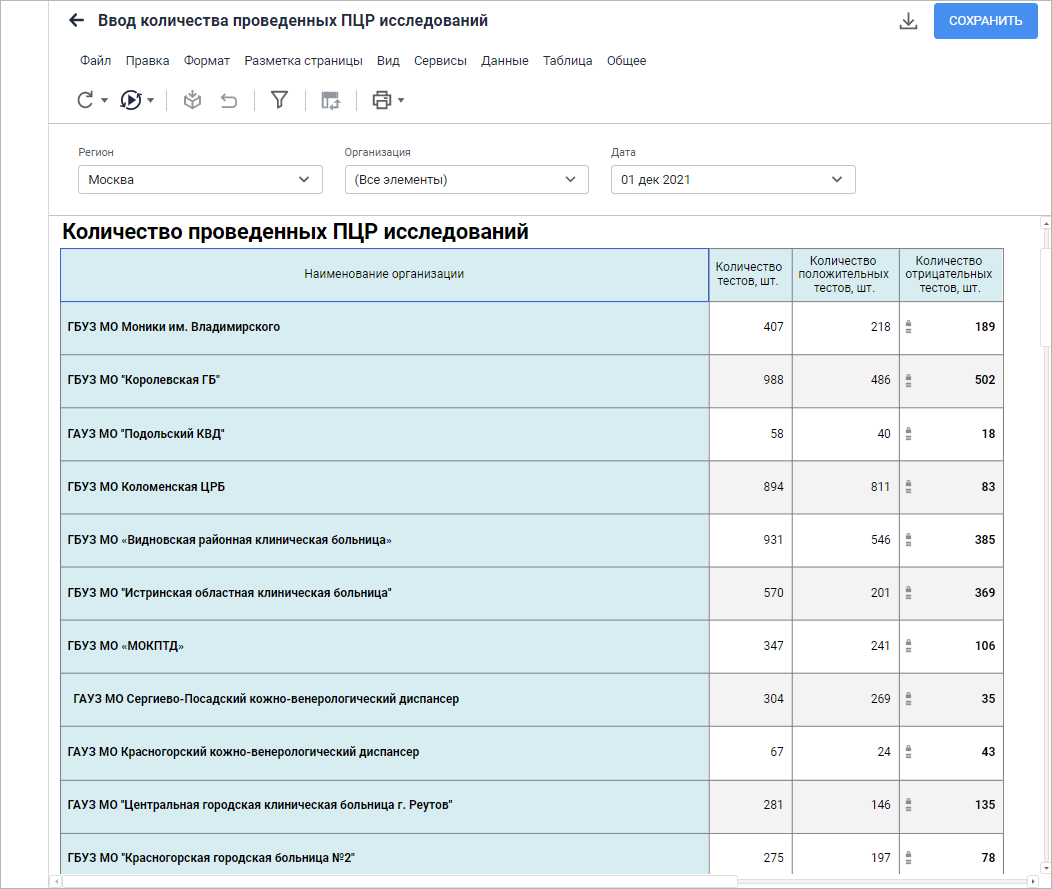Open the Файл menu

coord(95,61)
